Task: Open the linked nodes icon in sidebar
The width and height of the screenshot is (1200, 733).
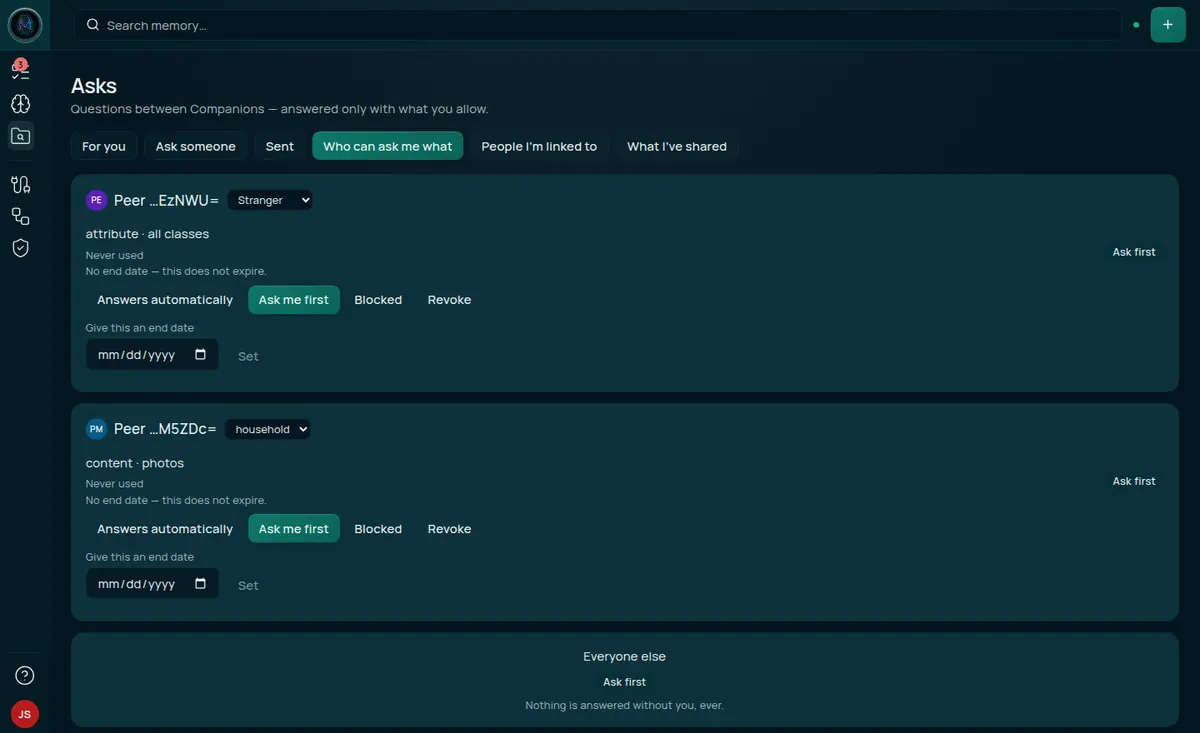Action: pyautogui.click(x=20, y=216)
